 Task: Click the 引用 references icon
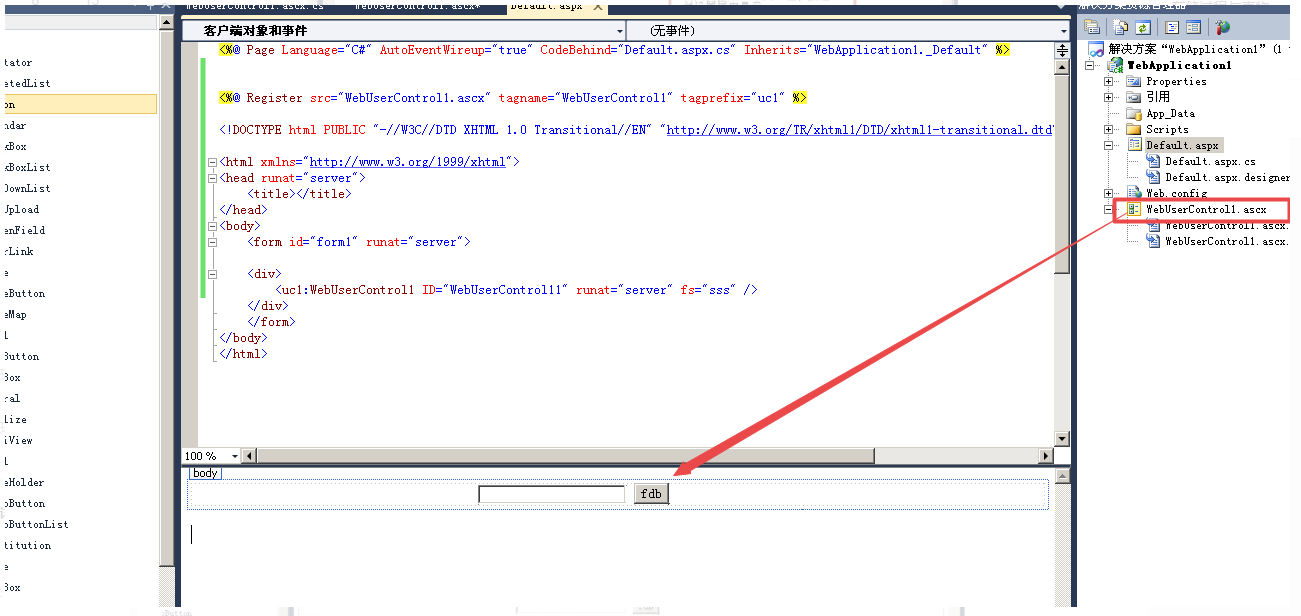[x=1134, y=97]
